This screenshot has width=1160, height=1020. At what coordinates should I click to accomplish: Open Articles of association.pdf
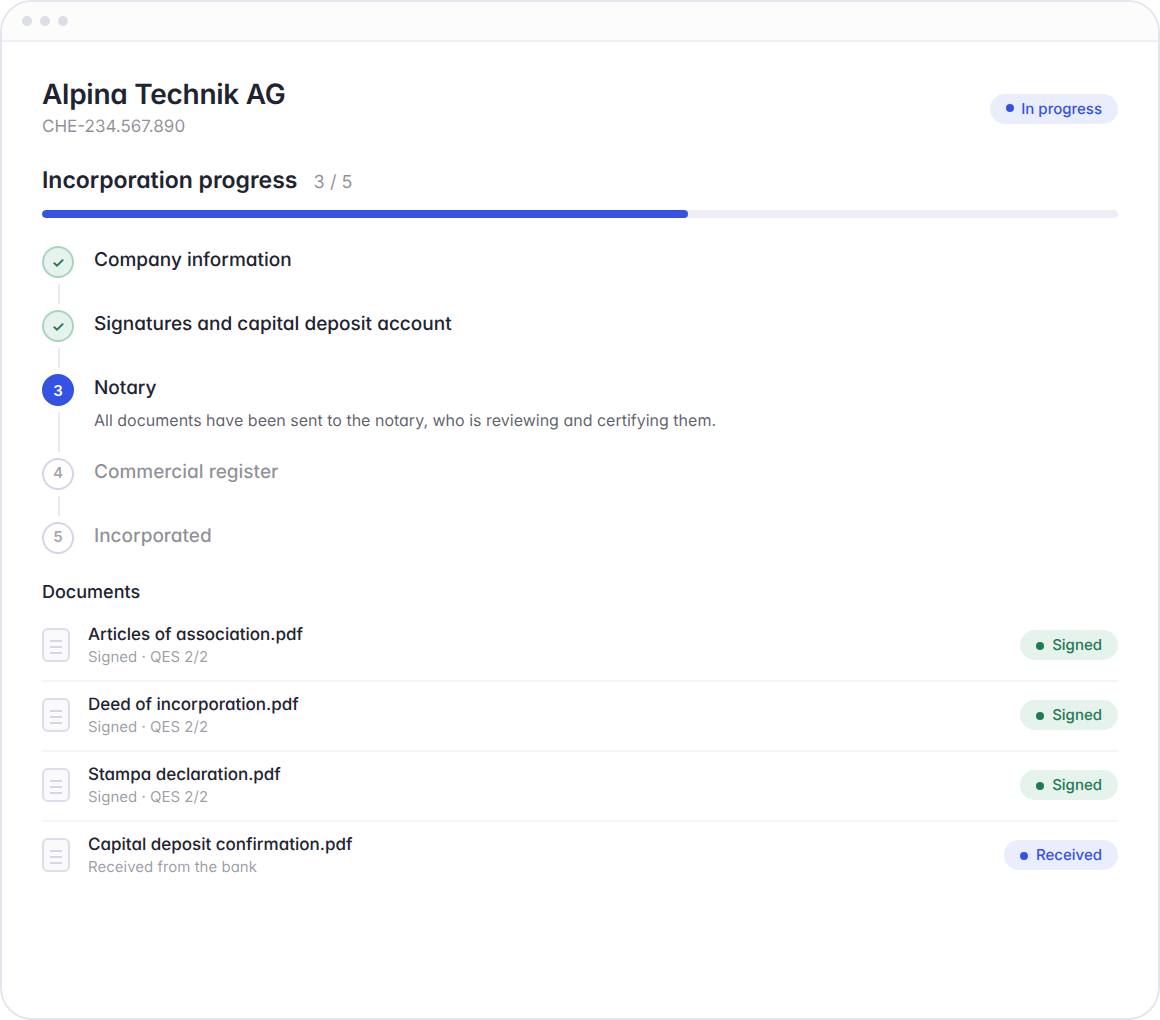point(195,634)
